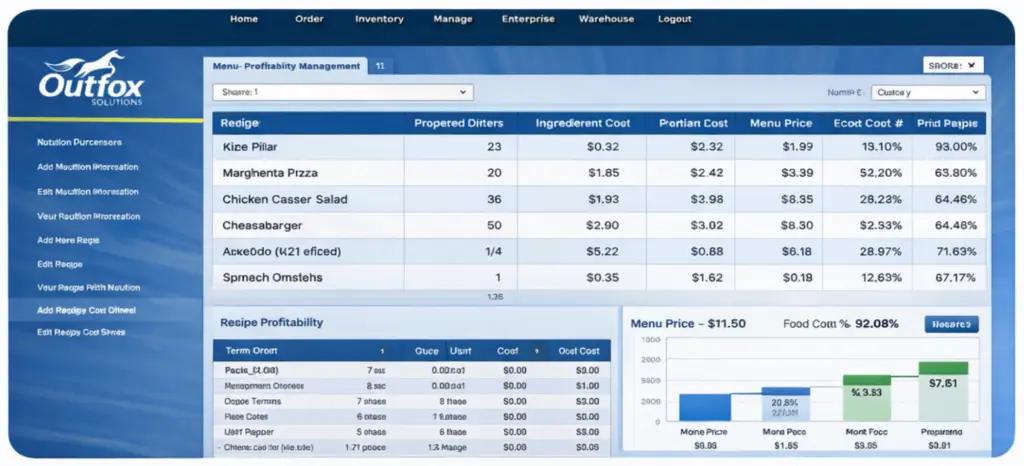Select Inventory in the top navigation

(379, 19)
